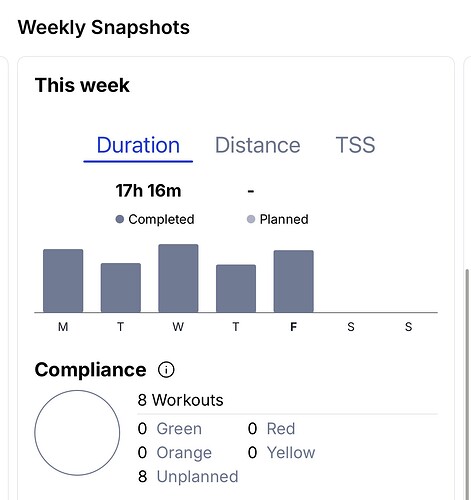Select Friday's duration bar
Image resolution: width=471 pixels, height=500 pixels.
pos(294,281)
